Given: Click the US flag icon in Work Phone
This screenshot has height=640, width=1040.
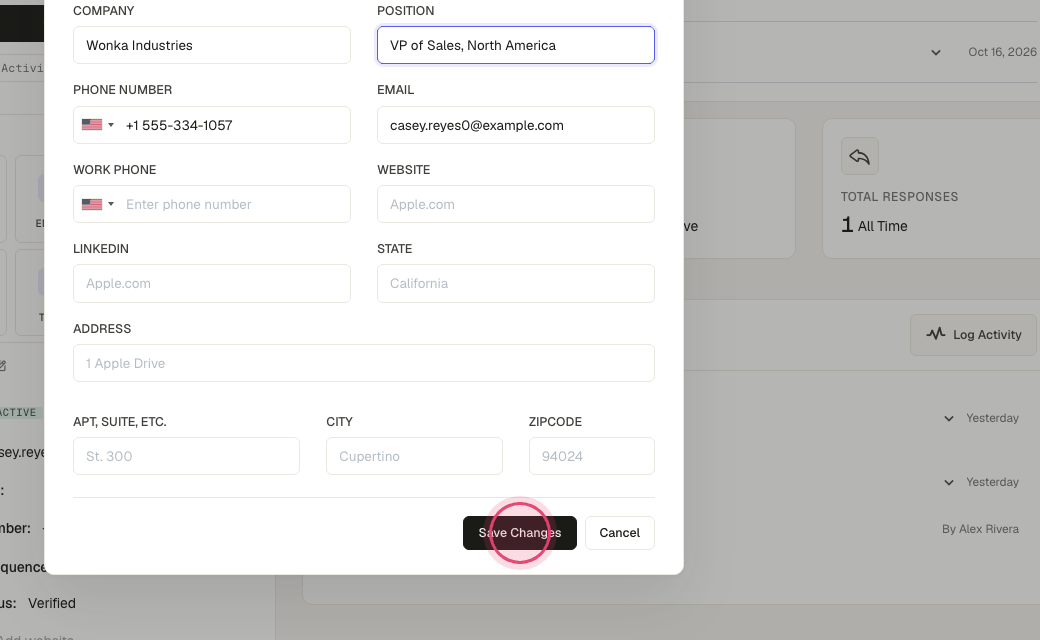Looking at the screenshot, I should point(92,204).
